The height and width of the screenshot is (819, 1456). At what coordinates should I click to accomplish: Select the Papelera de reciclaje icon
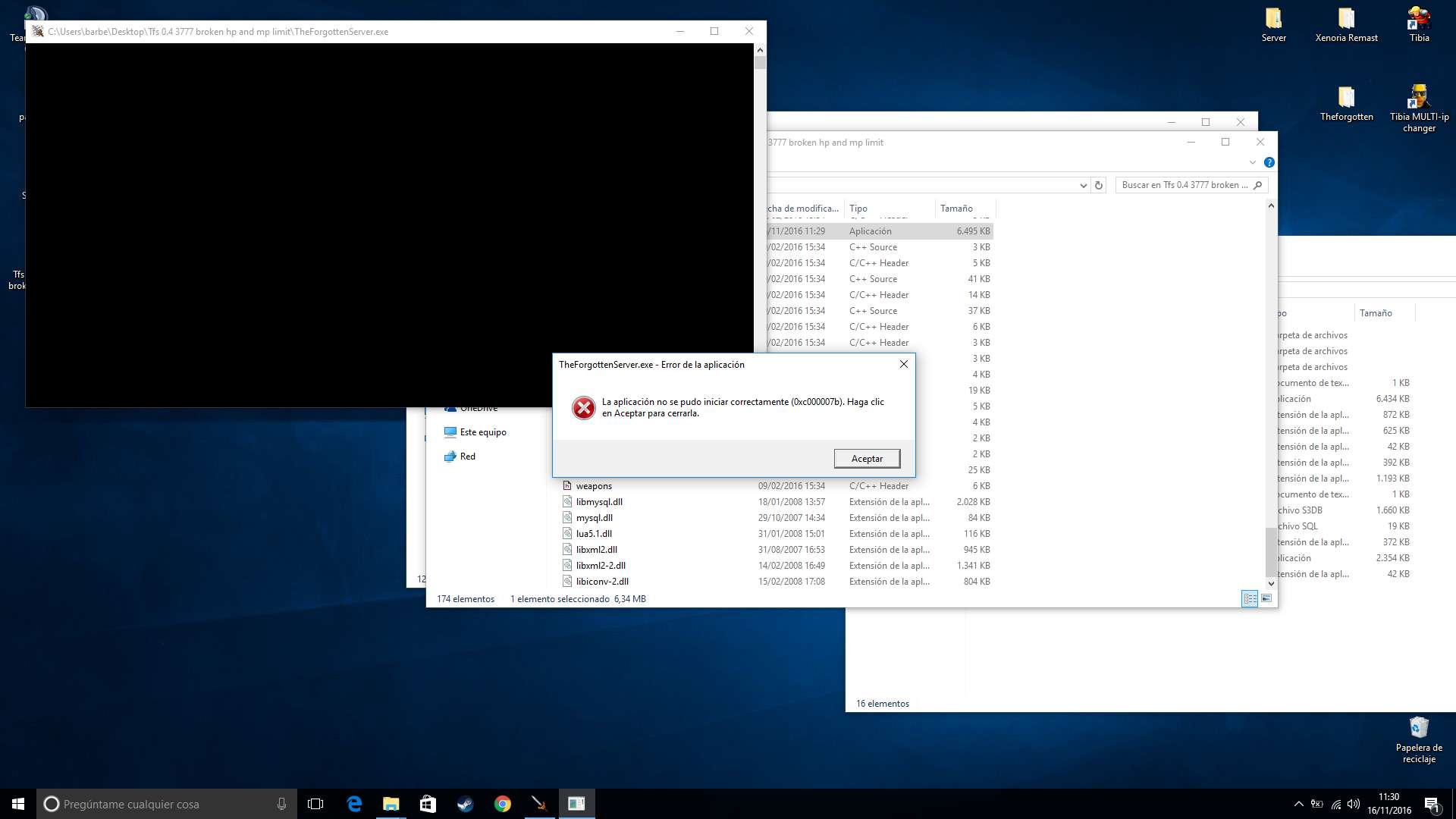pyautogui.click(x=1419, y=740)
